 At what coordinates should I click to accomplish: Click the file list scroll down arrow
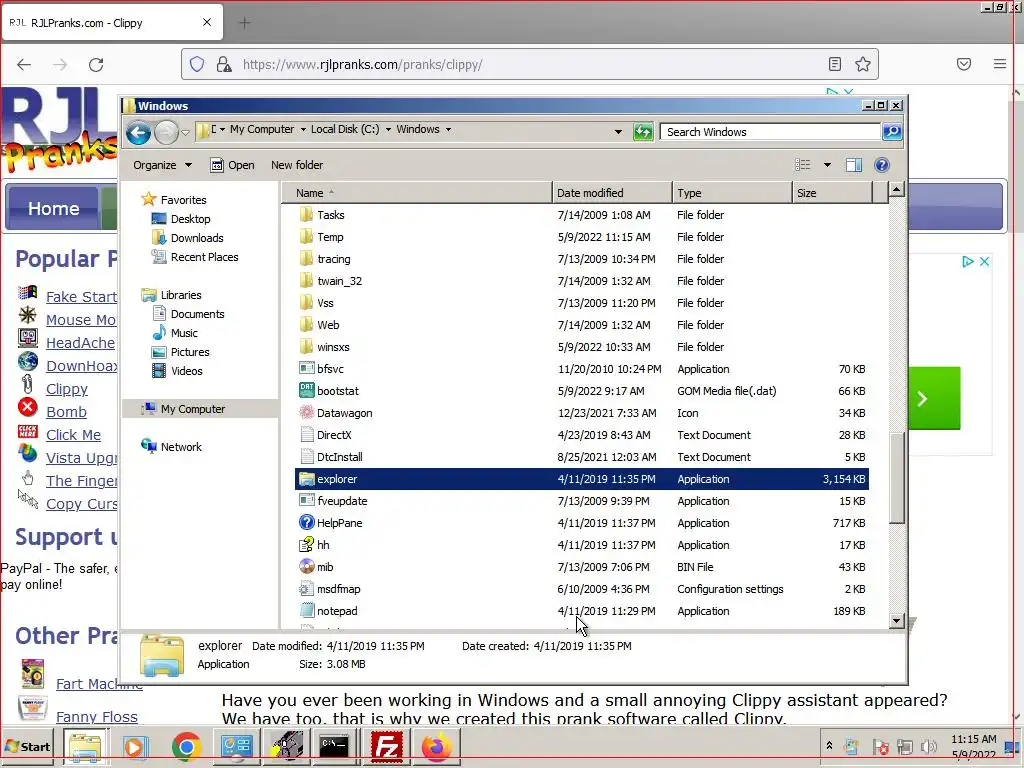coord(897,620)
